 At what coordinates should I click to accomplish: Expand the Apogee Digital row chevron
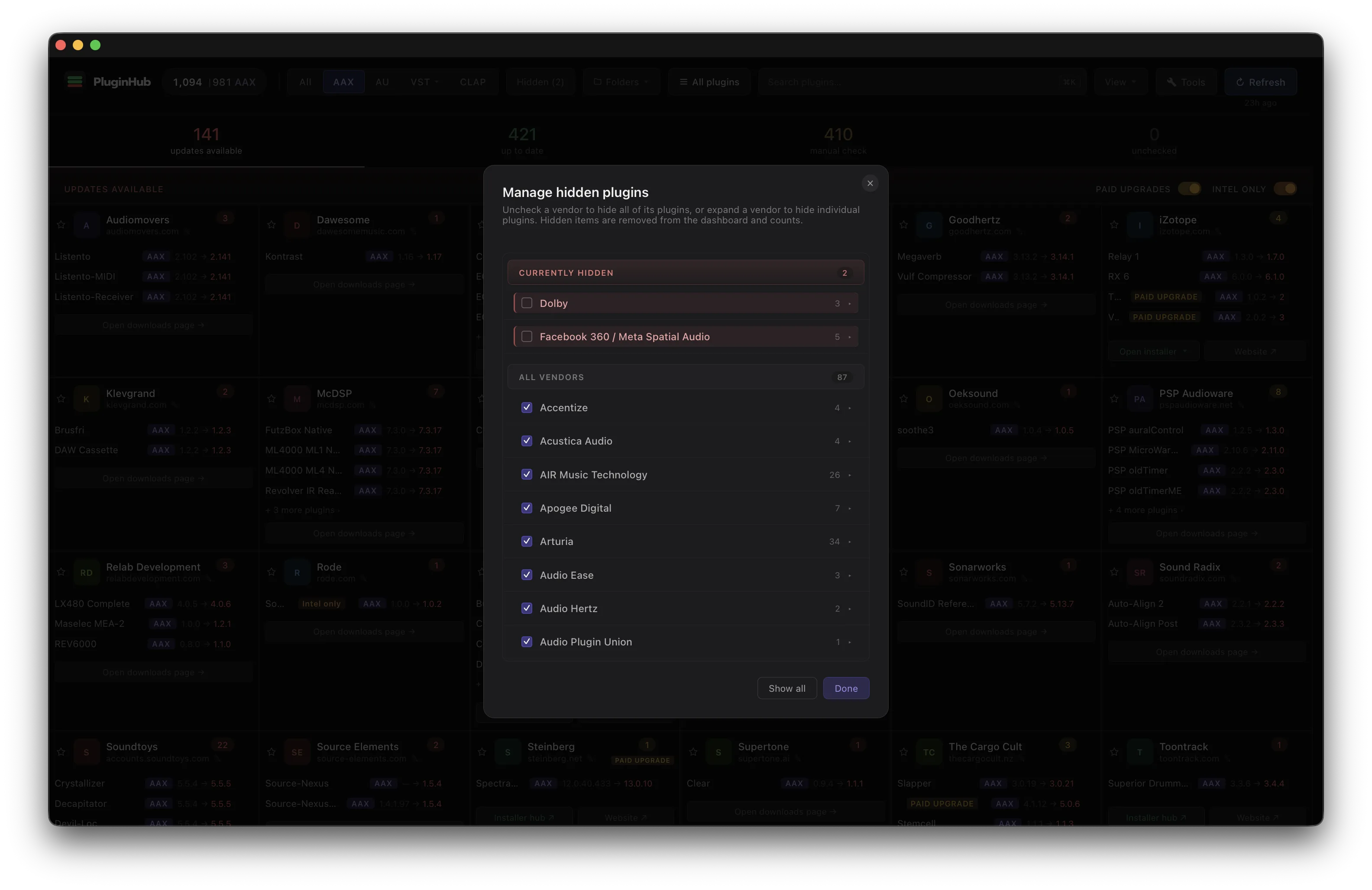[850, 508]
